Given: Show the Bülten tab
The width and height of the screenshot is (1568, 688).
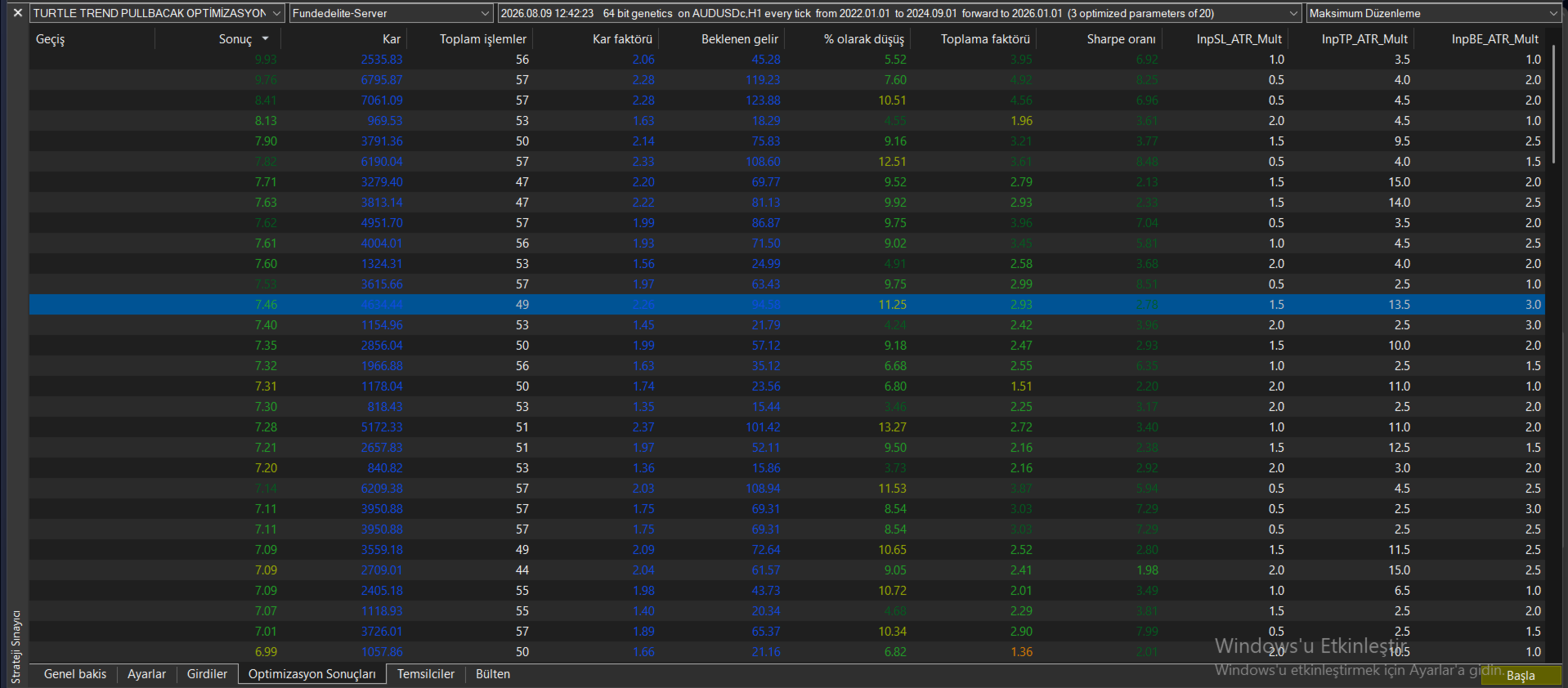Looking at the screenshot, I should tap(493, 674).
